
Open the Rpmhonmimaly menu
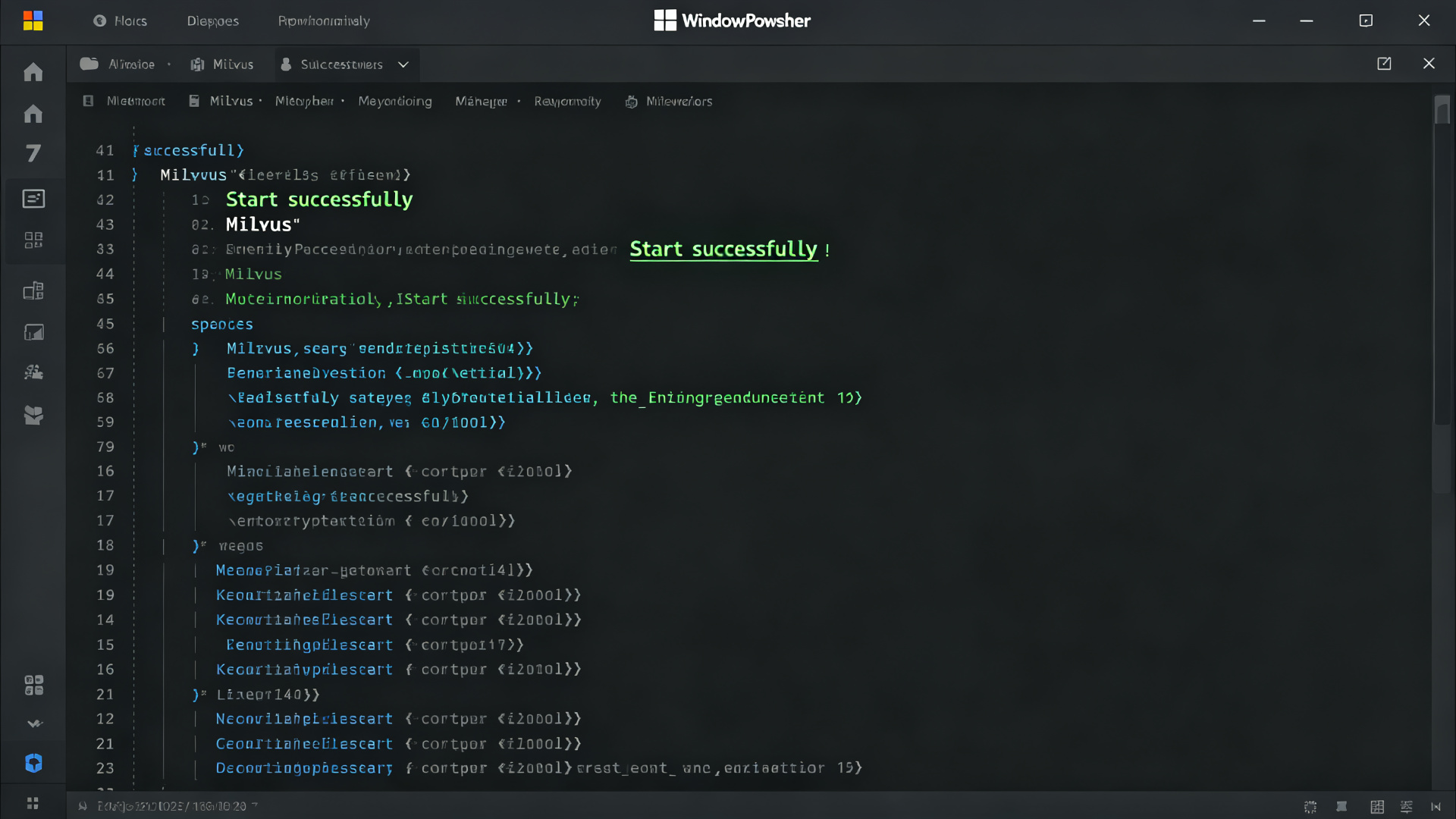324,21
